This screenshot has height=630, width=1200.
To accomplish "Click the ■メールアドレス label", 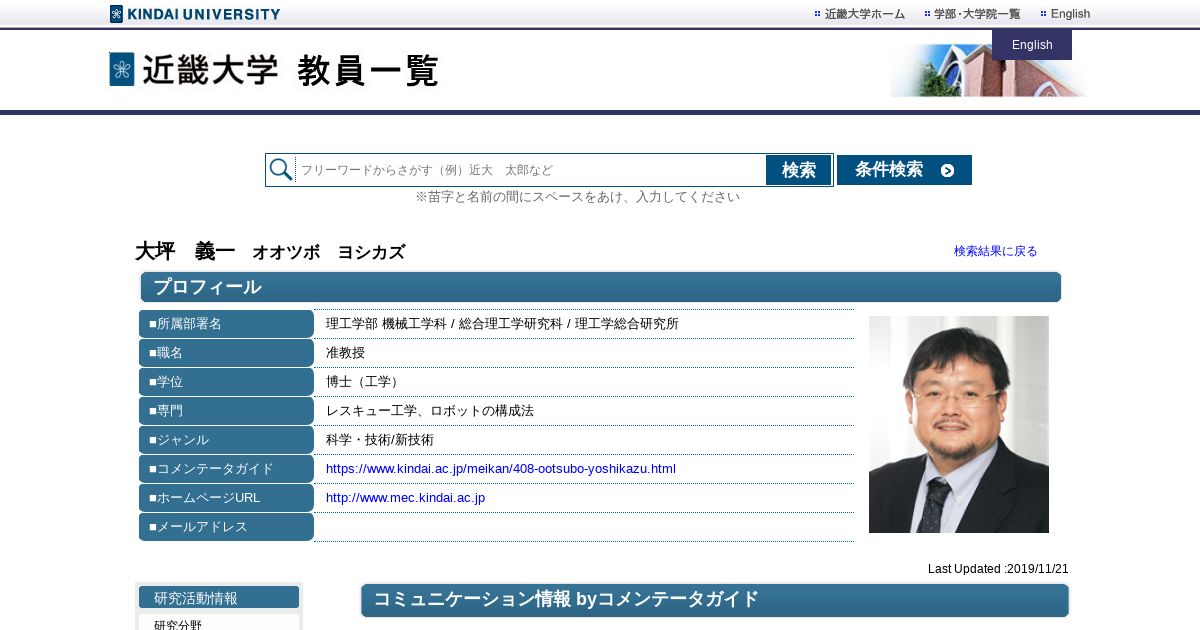I will click(x=226, y=527).
